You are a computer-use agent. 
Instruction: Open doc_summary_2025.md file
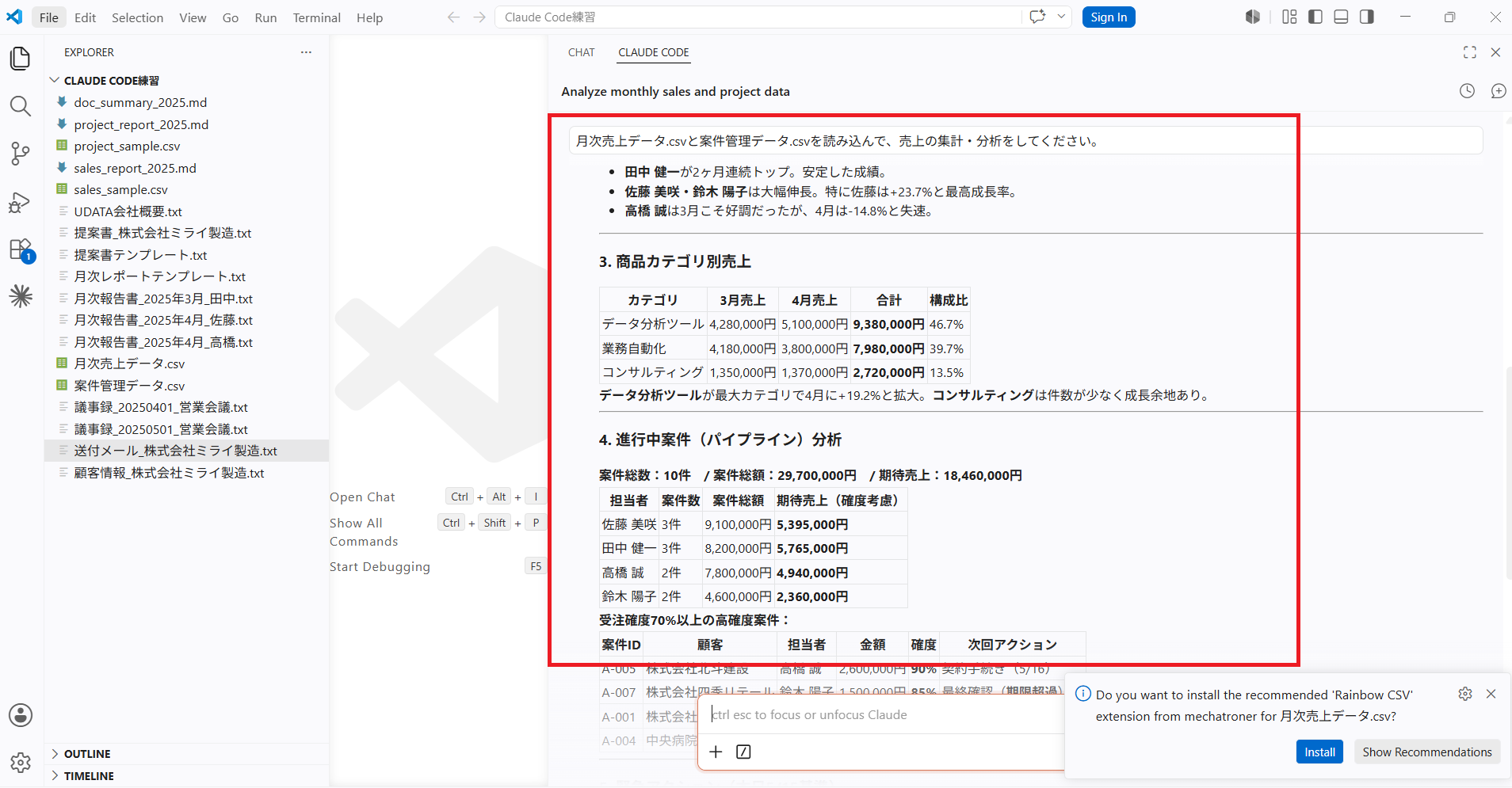tap(140, 103)
